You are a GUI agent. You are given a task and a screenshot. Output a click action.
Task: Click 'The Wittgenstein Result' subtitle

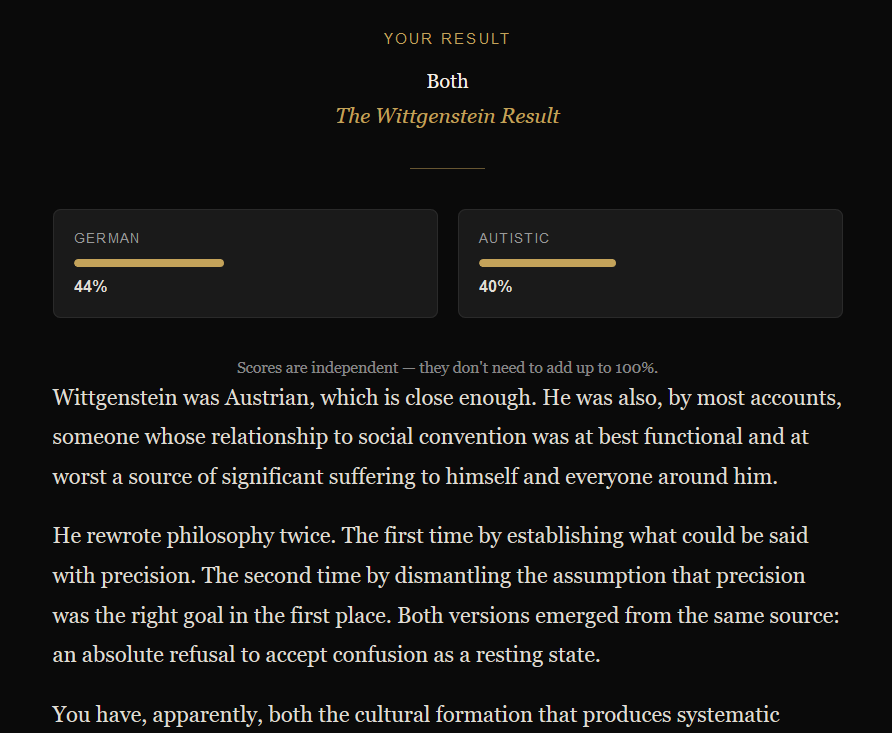(x=447, y=116)
